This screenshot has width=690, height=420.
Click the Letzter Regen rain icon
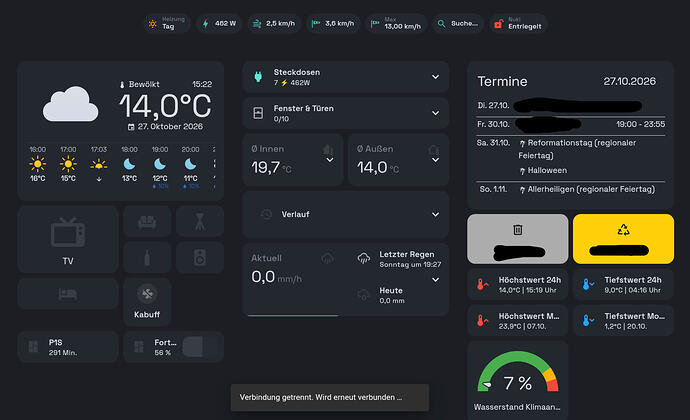[364, 258]
